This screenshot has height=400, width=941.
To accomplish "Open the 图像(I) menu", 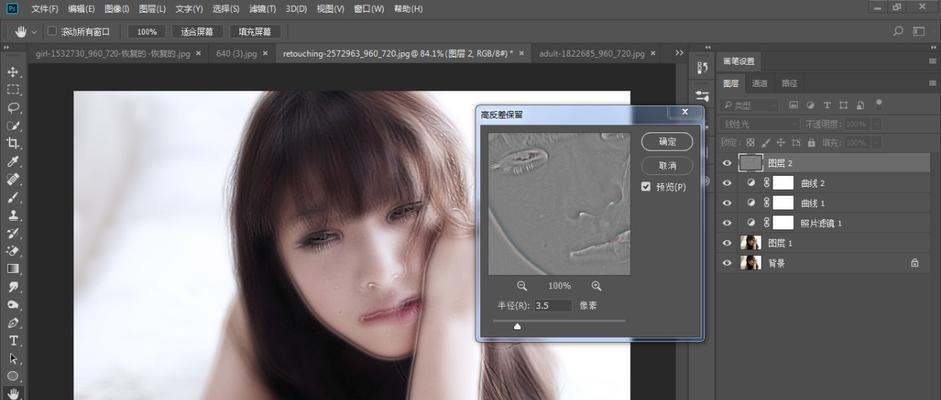I will (116, 9).
